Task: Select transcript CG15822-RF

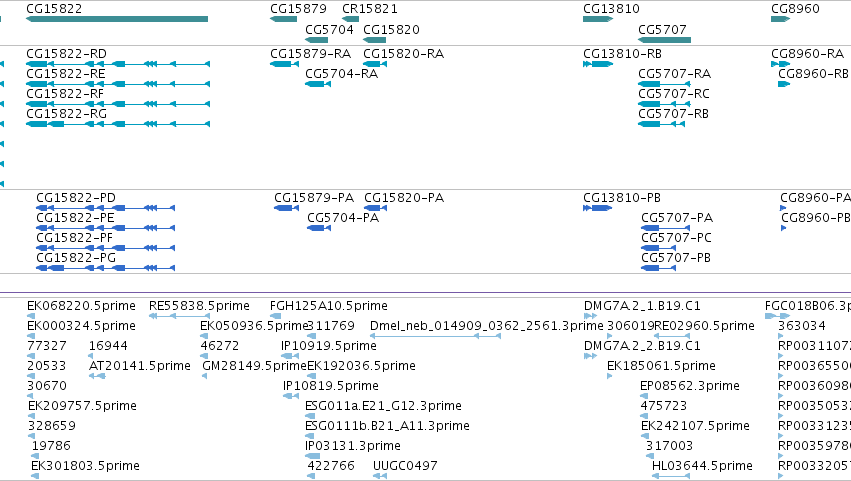Action: [x=118, y=104]
